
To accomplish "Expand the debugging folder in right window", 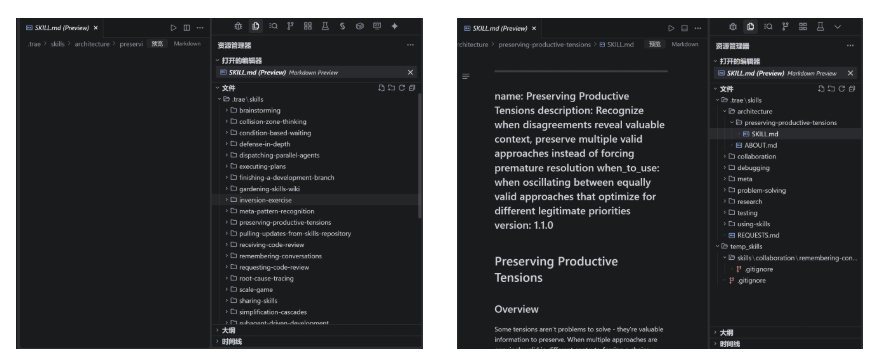I will tap(786, 168).
